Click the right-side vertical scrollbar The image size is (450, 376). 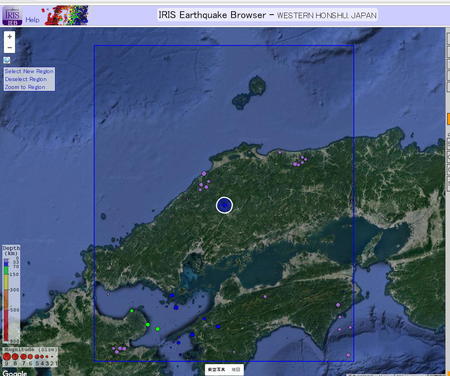pyautogui.click(x=448, y=200)
